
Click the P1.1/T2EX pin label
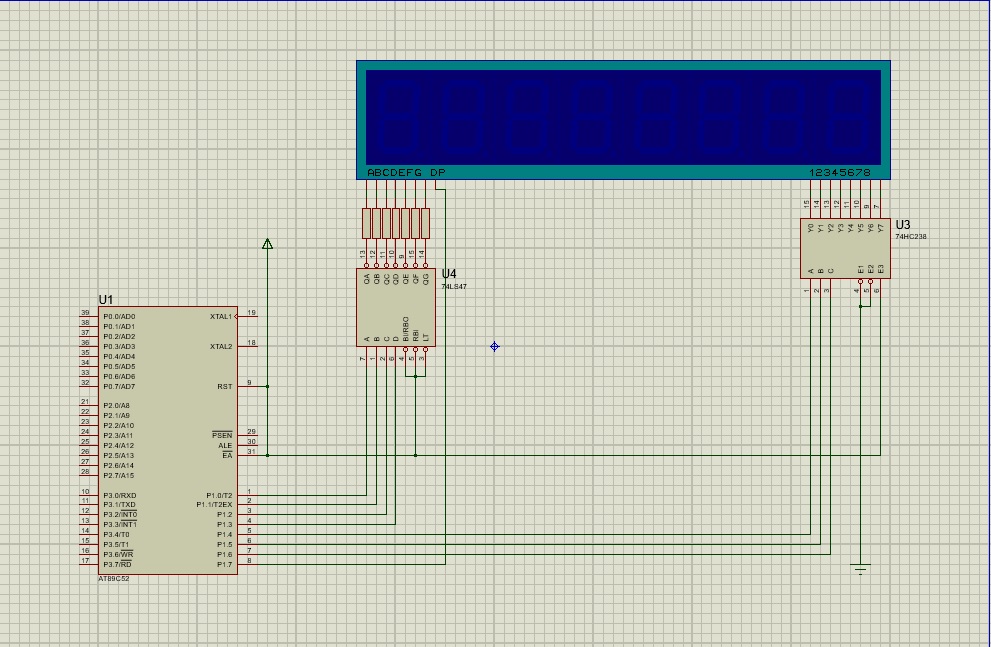[214, 505]
